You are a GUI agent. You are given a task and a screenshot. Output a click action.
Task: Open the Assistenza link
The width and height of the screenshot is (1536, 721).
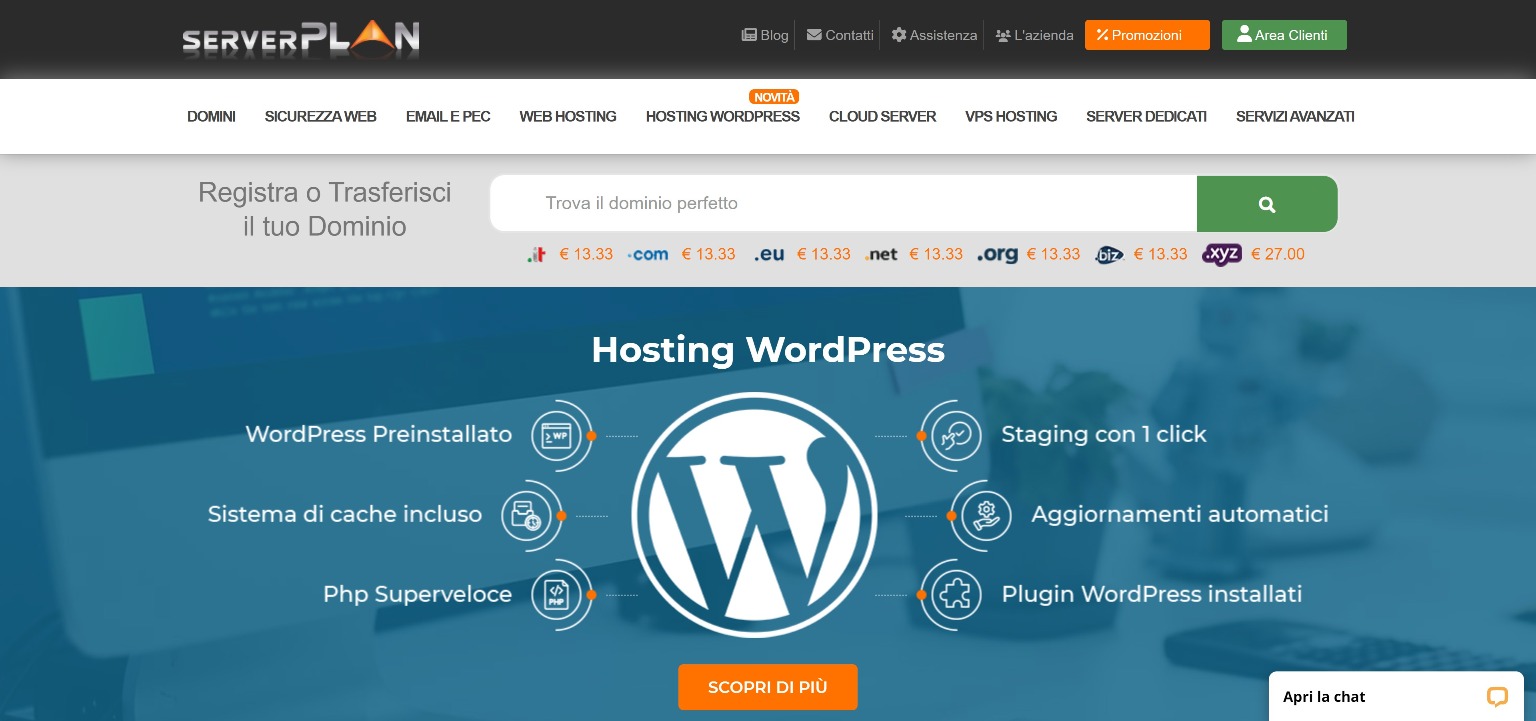click(934, 35)
